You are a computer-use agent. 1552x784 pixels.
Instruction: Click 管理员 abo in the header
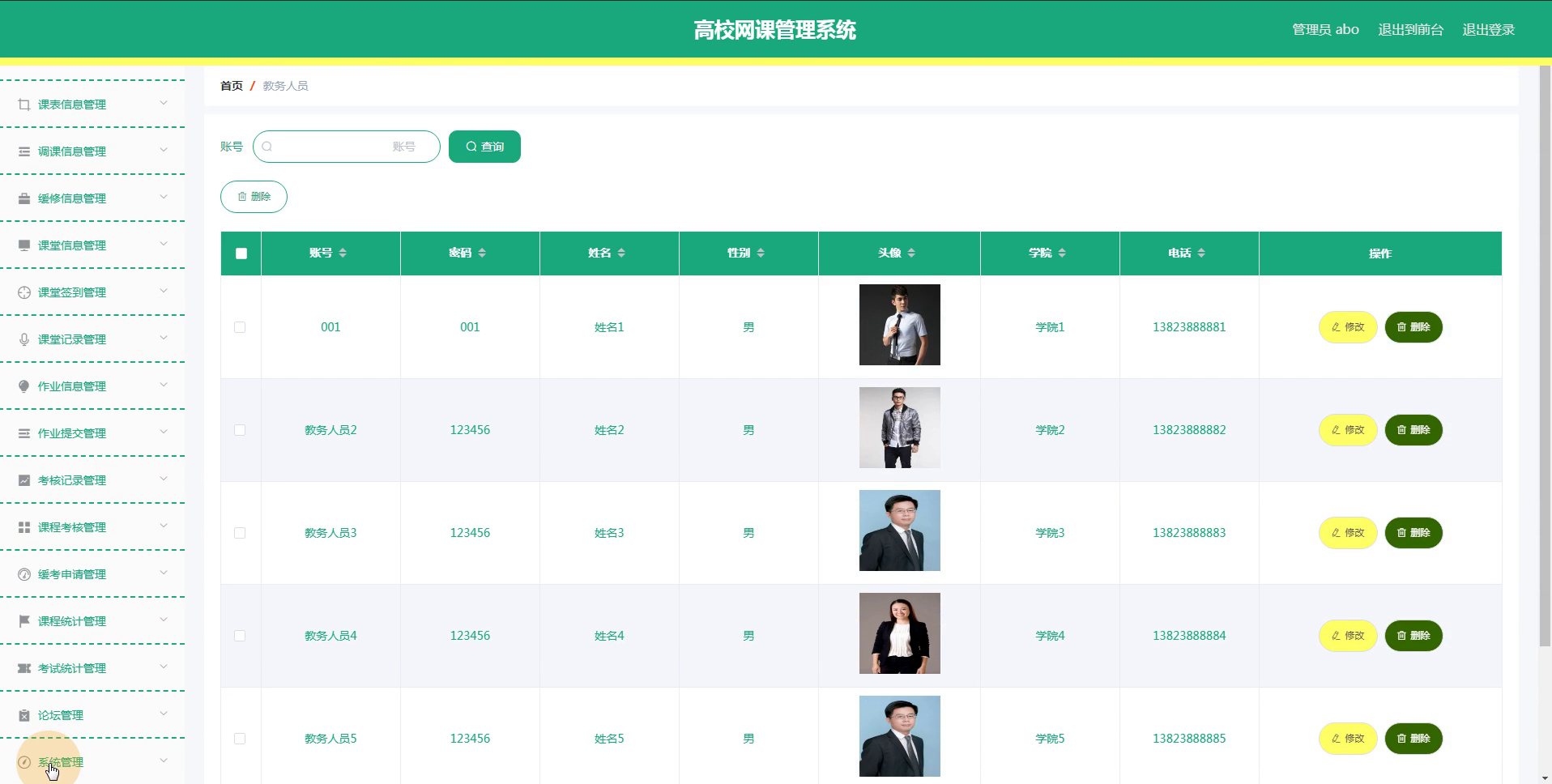click(x=1325, y=30)
